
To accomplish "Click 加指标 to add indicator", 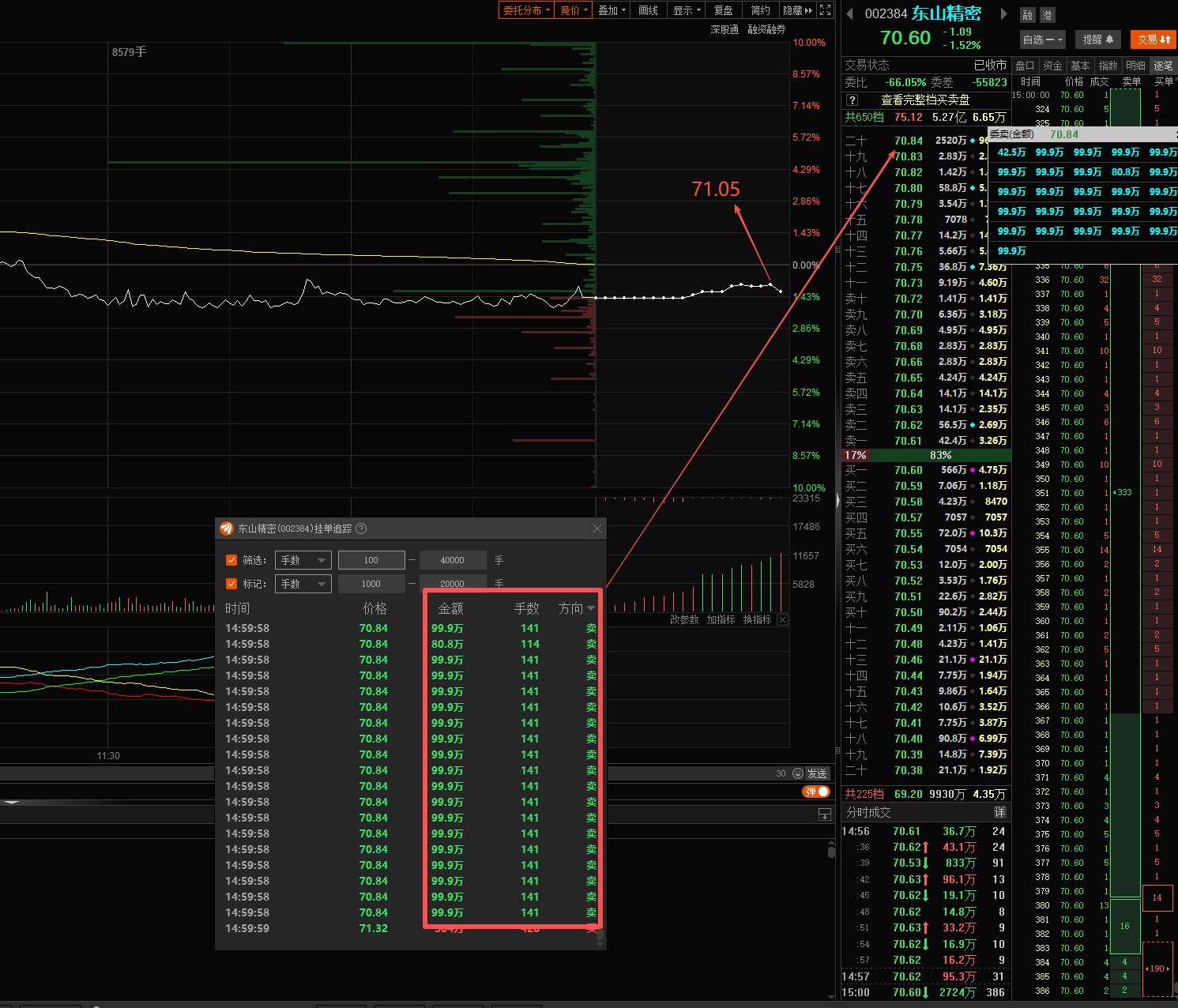I will 721,619.
